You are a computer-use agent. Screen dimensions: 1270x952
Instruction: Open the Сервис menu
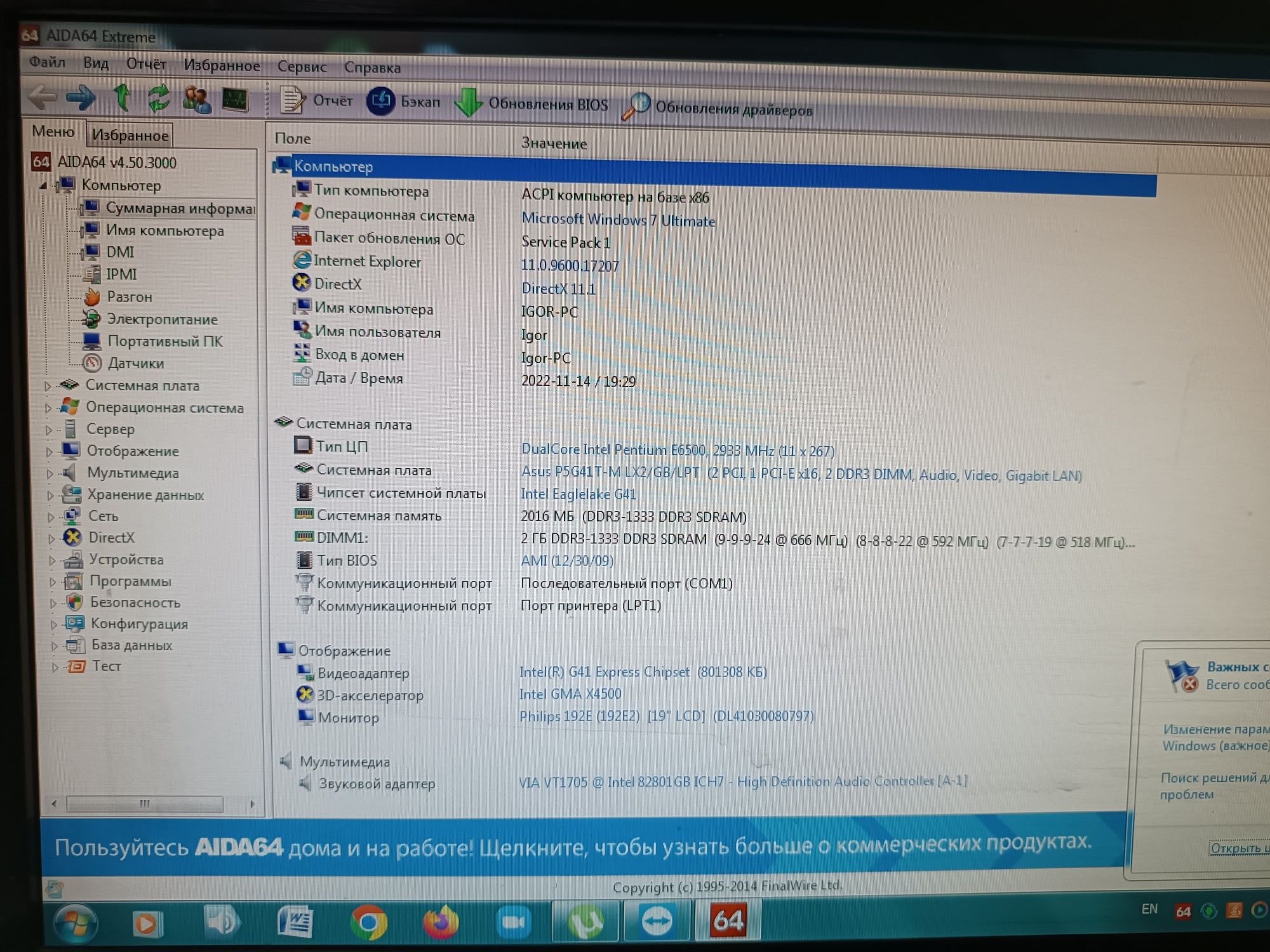pyautogui.click(x=302, y=67)
